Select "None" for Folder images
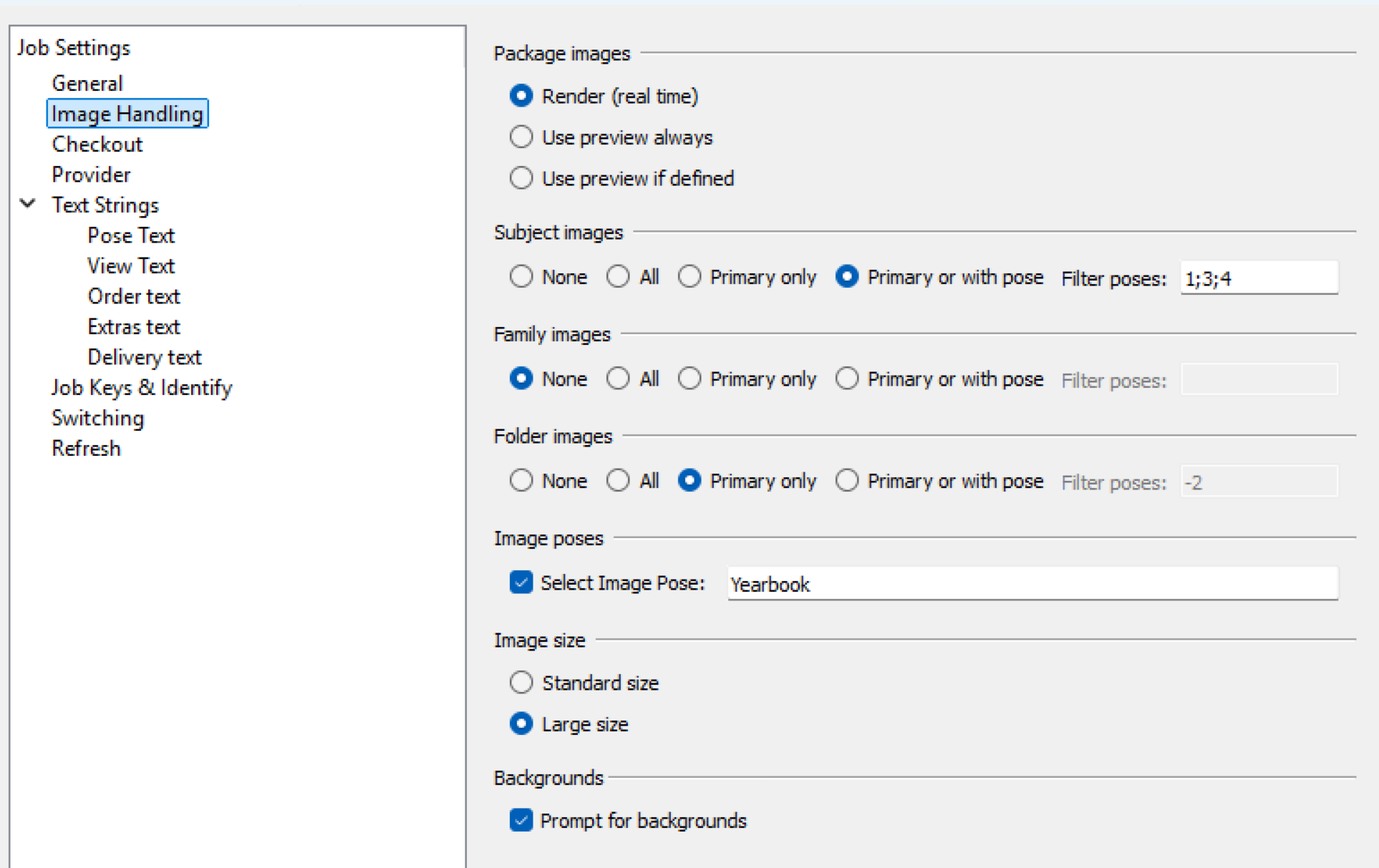Viewport: 1379px width, 868px height. (521, 480)
